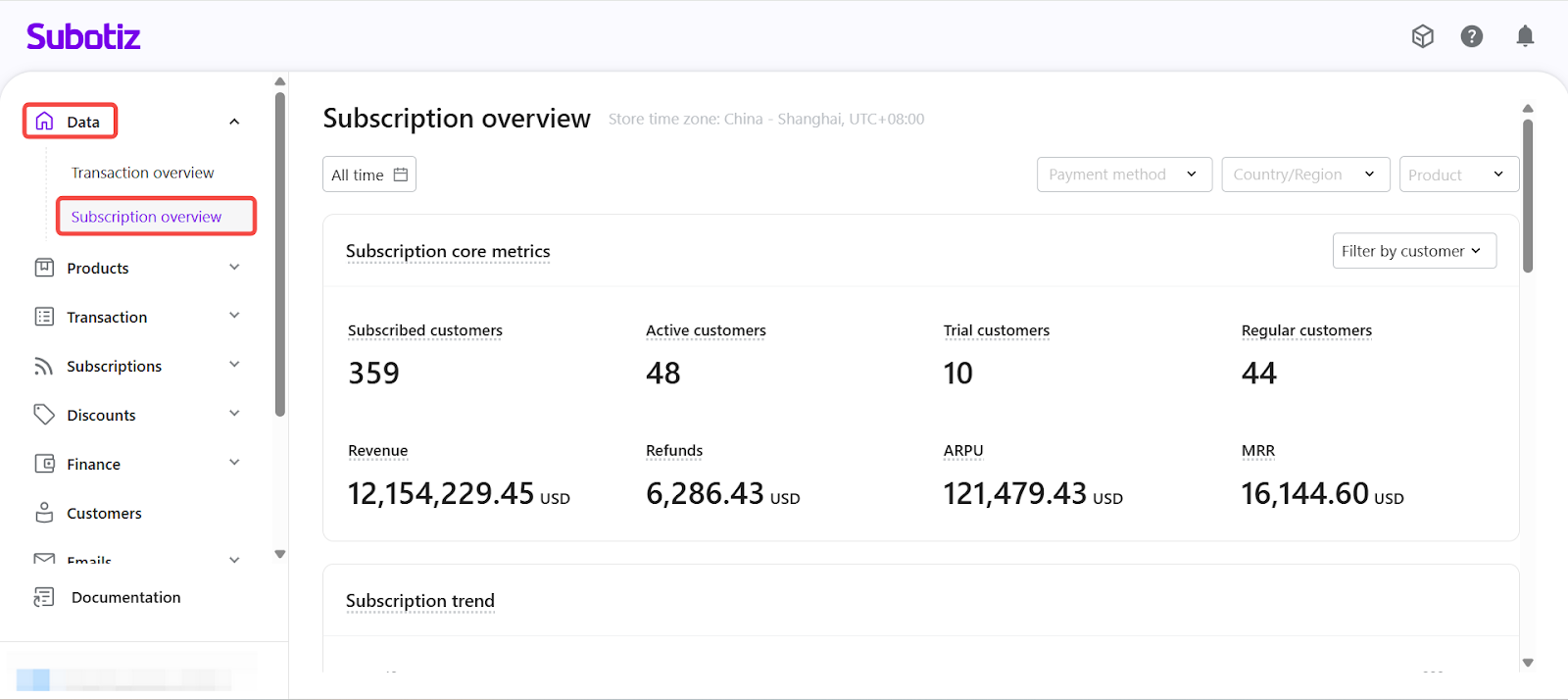The height and width of the screenshot is (700, 1568).
Task: Collapse the Data menu chevron
Action: point(234,122)
